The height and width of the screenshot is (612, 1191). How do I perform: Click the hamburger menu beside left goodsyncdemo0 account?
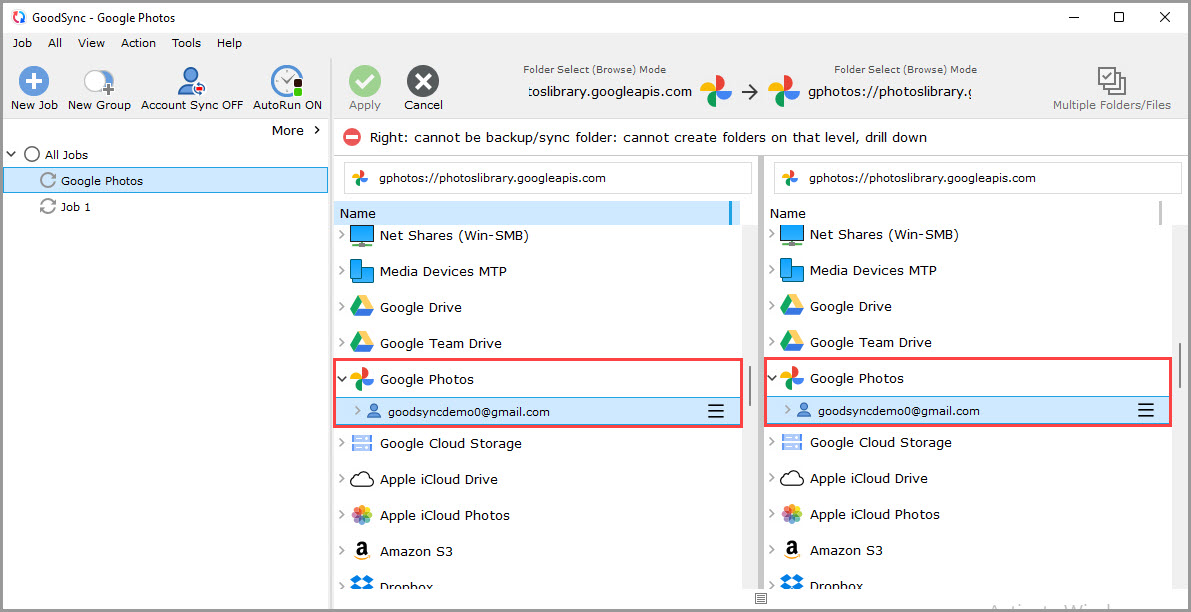[x=716, y=410]
